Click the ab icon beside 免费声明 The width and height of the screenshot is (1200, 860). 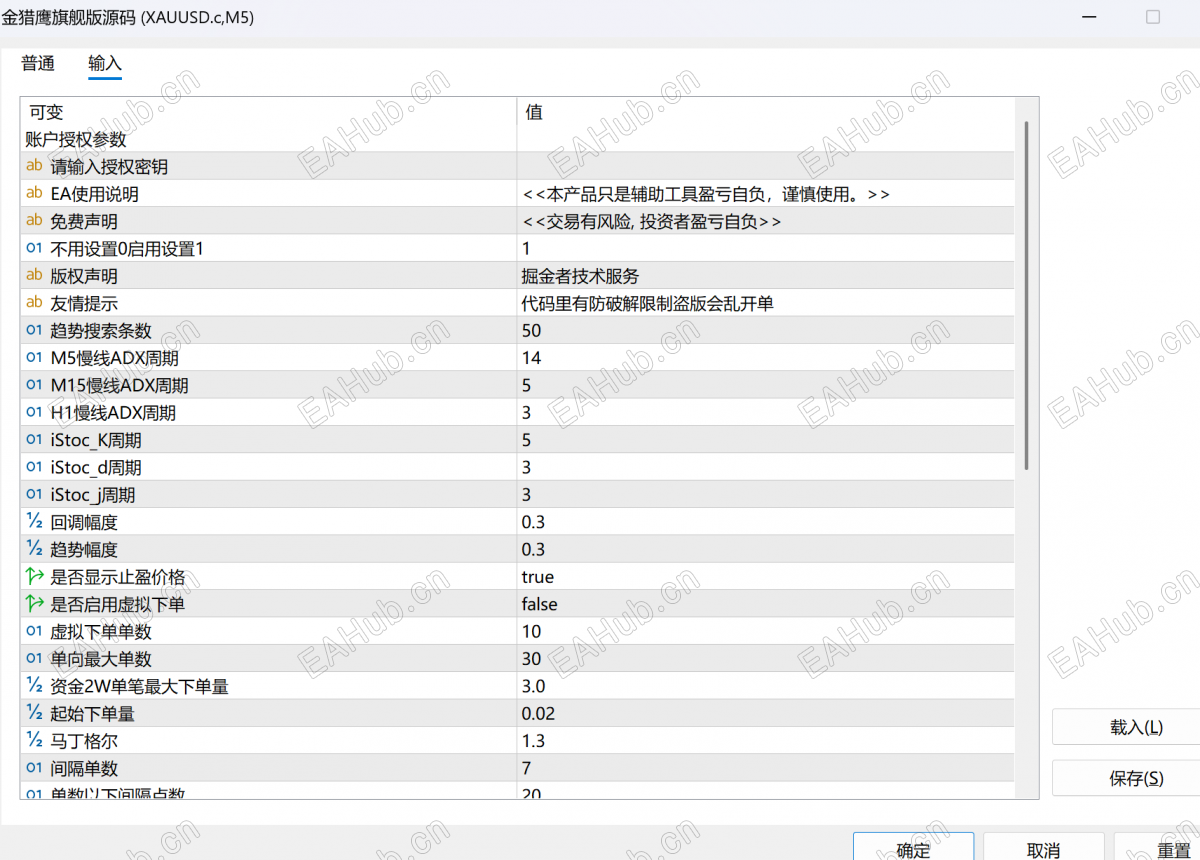pos(34,221)
